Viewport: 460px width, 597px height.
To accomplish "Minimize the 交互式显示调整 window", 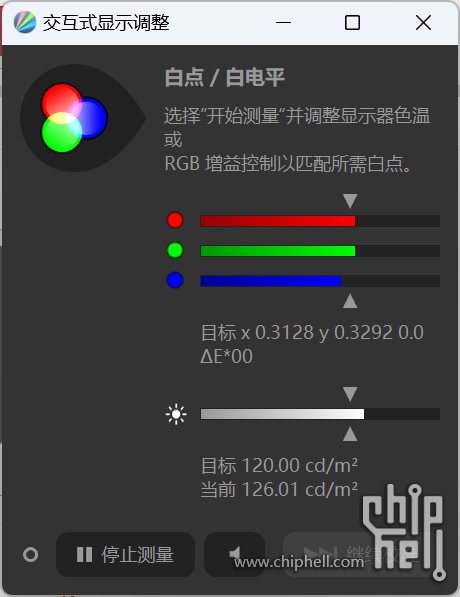I will [x=283, y=22].
